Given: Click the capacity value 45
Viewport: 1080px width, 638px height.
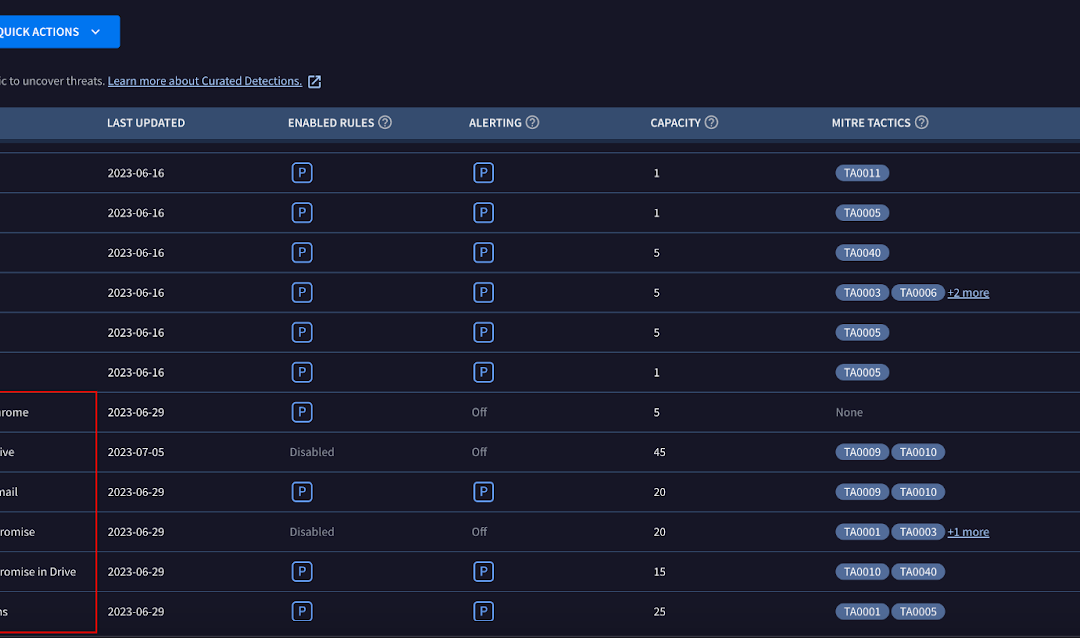Looking at the screenshot, I should [x=659, y=452].
